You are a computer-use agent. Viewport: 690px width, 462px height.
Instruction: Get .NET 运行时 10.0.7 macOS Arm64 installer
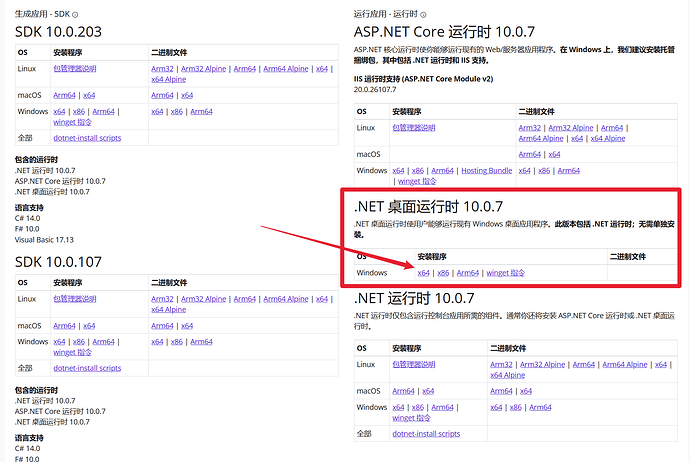point(404,391)
